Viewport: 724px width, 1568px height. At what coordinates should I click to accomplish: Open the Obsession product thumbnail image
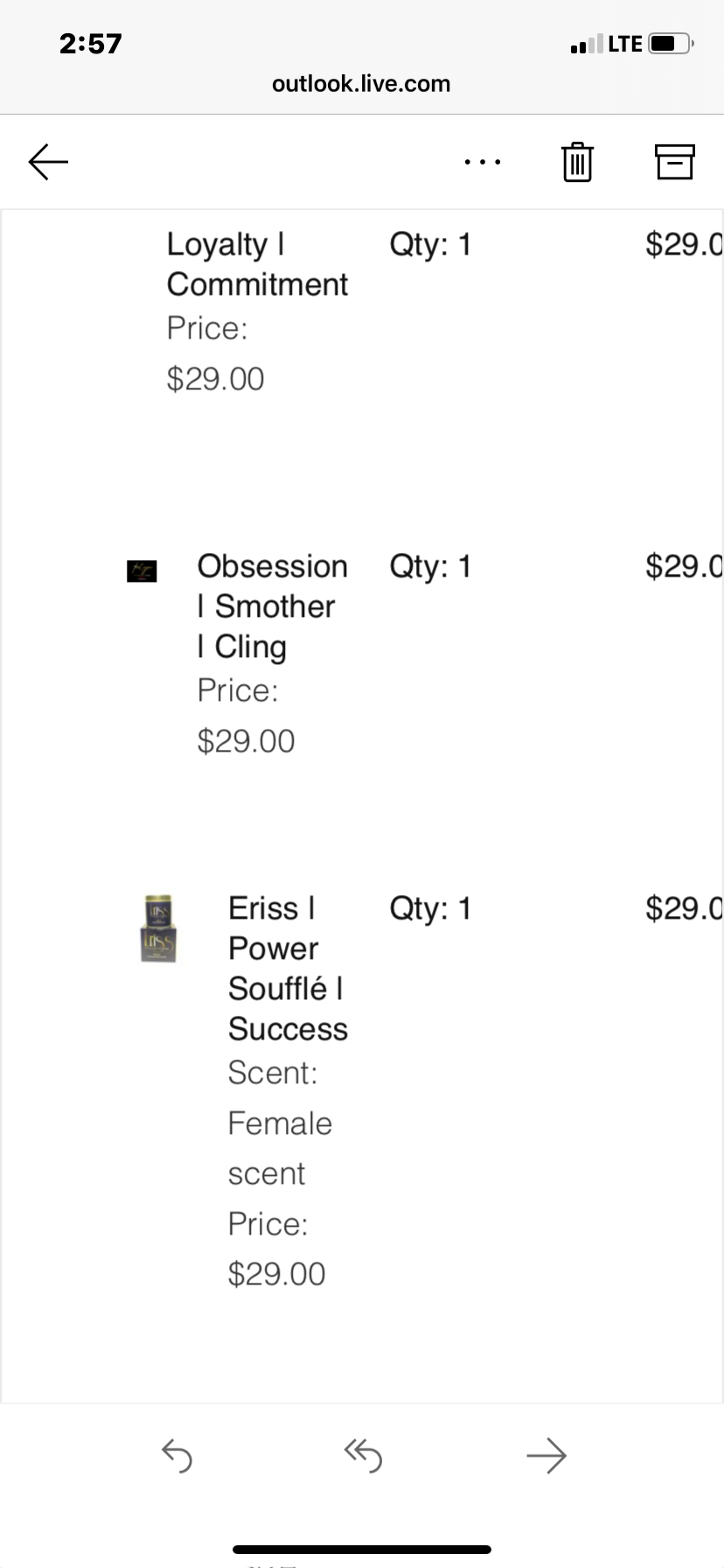(x=142, y=571)
